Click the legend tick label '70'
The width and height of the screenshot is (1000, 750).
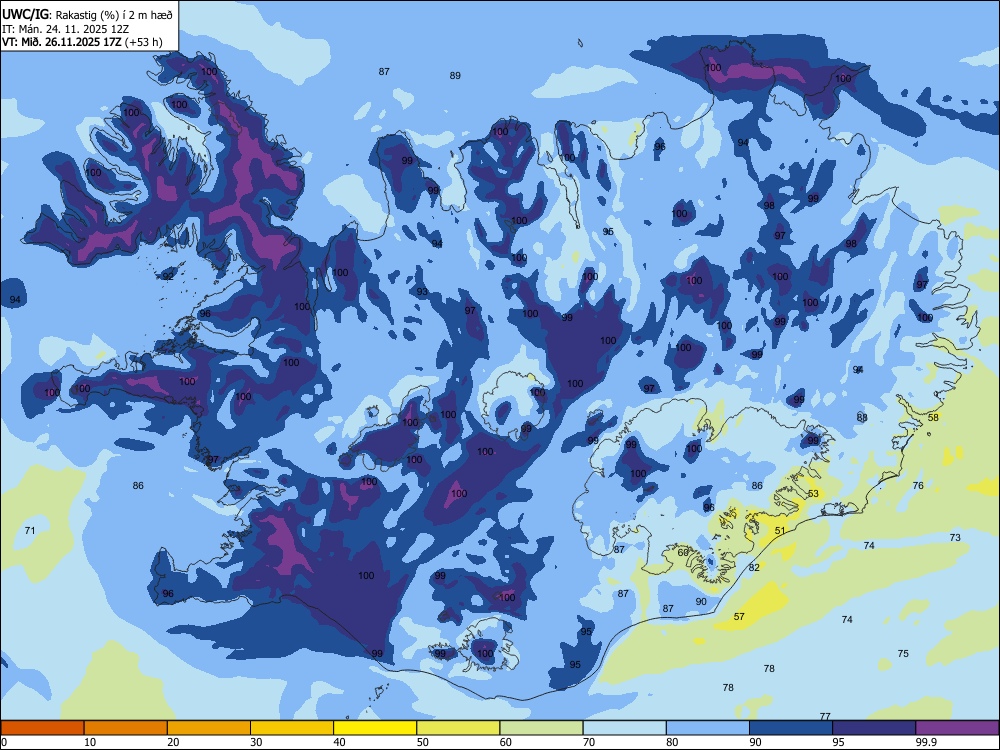click(x=589, y=742)
